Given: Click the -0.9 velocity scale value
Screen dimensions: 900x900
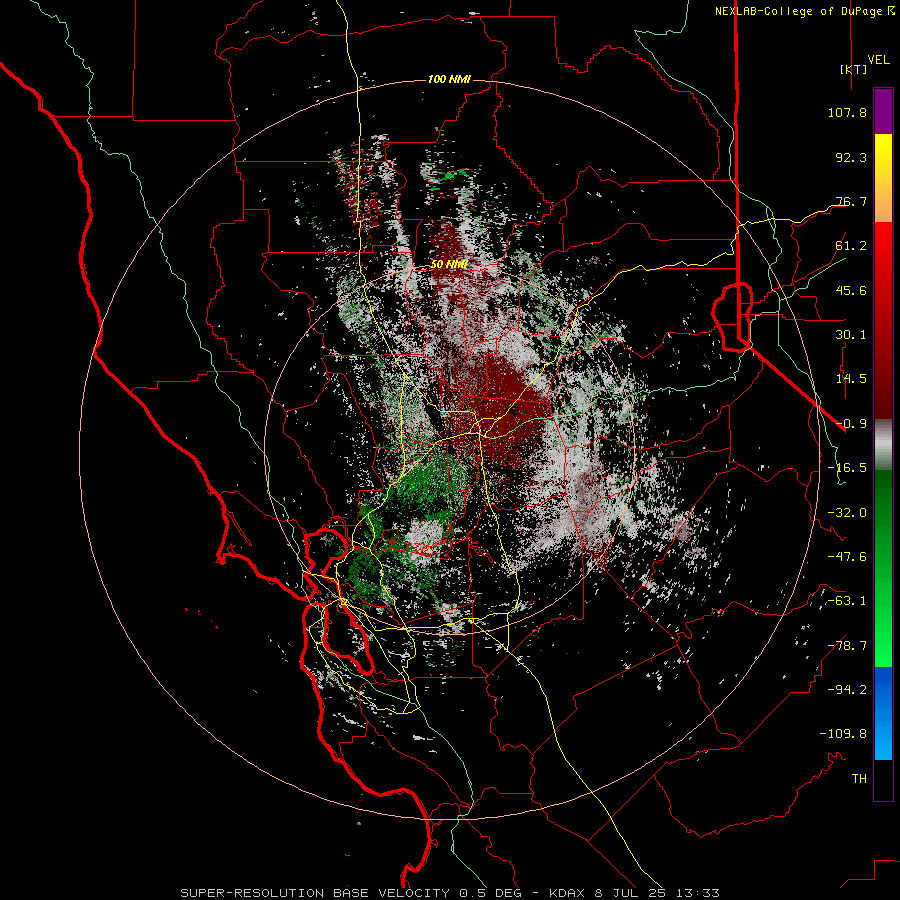Looking at the screenshot, I should point(851,424).
